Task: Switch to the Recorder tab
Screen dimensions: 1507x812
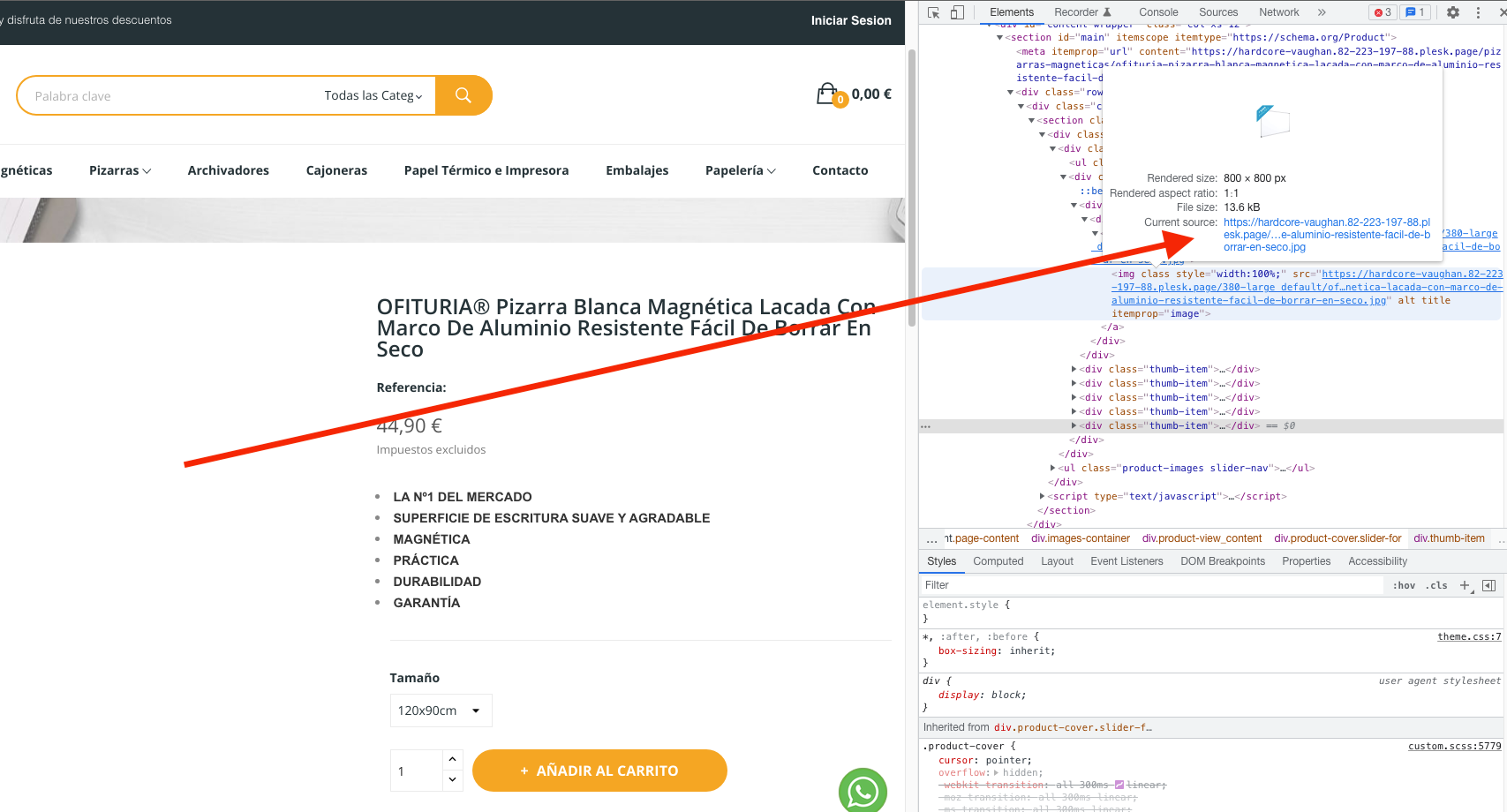Action: point(1082,12)
